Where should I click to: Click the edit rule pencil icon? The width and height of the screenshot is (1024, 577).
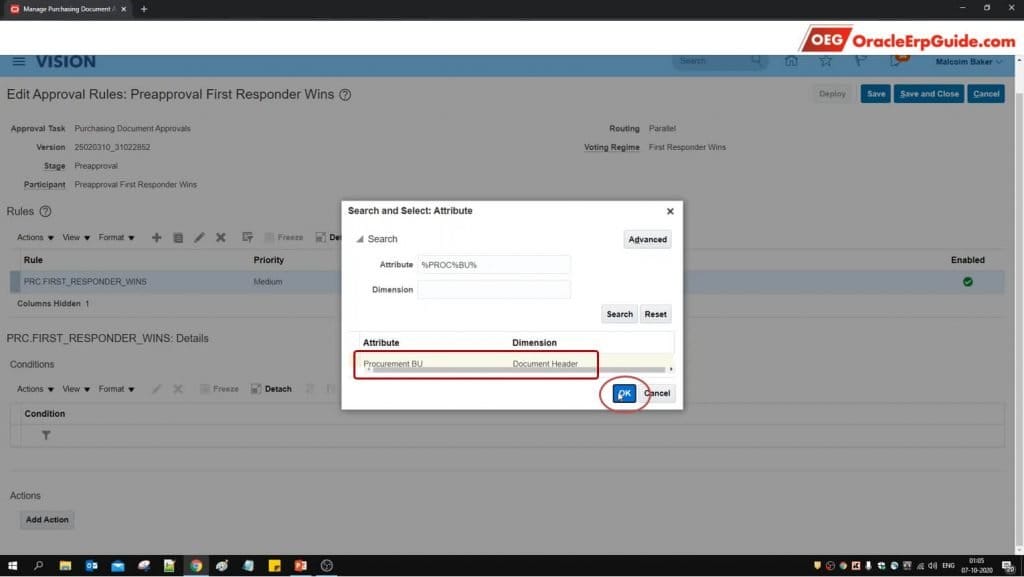click(199, 238)
